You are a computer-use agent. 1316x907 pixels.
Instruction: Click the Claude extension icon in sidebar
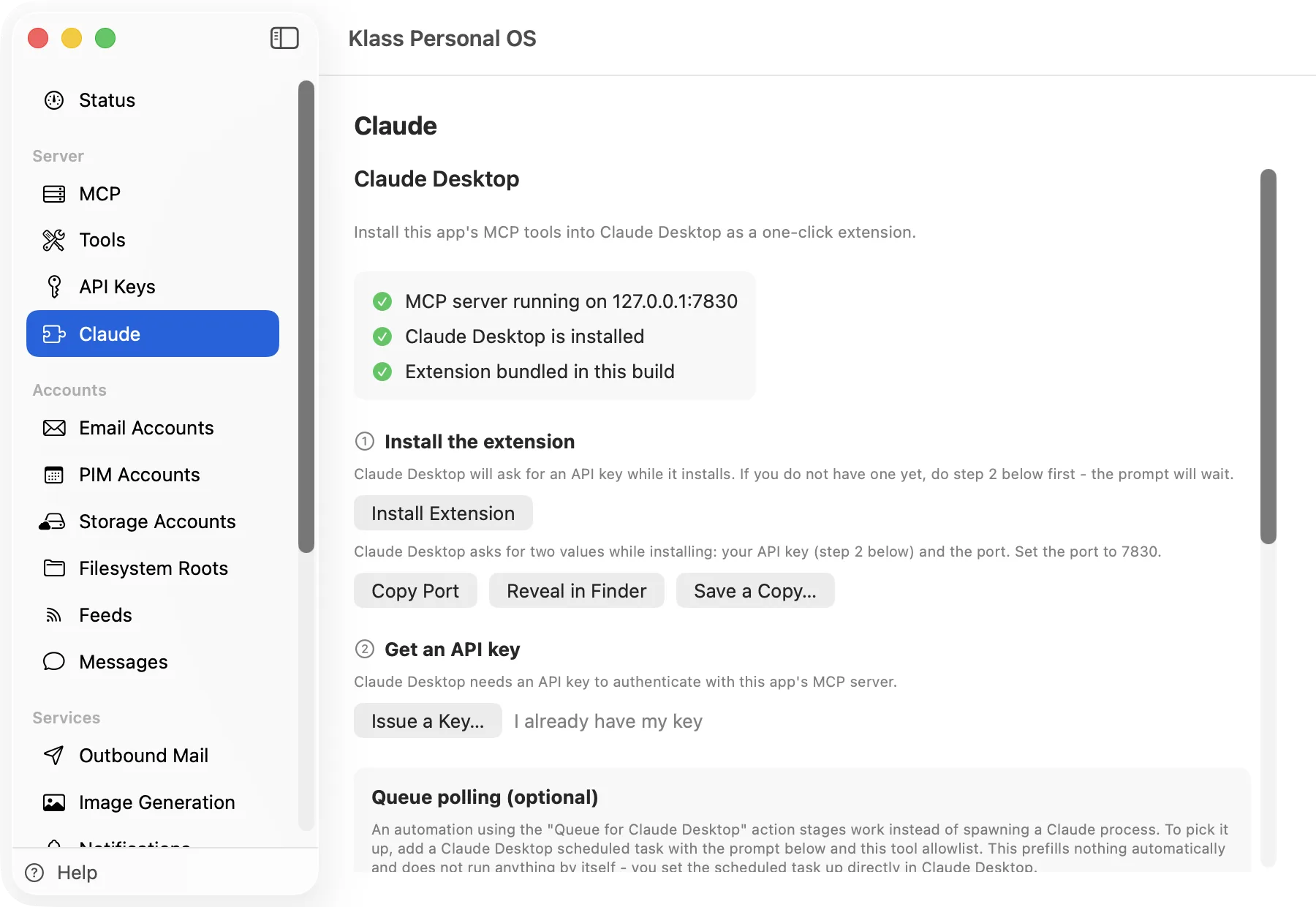coord(54,334)
